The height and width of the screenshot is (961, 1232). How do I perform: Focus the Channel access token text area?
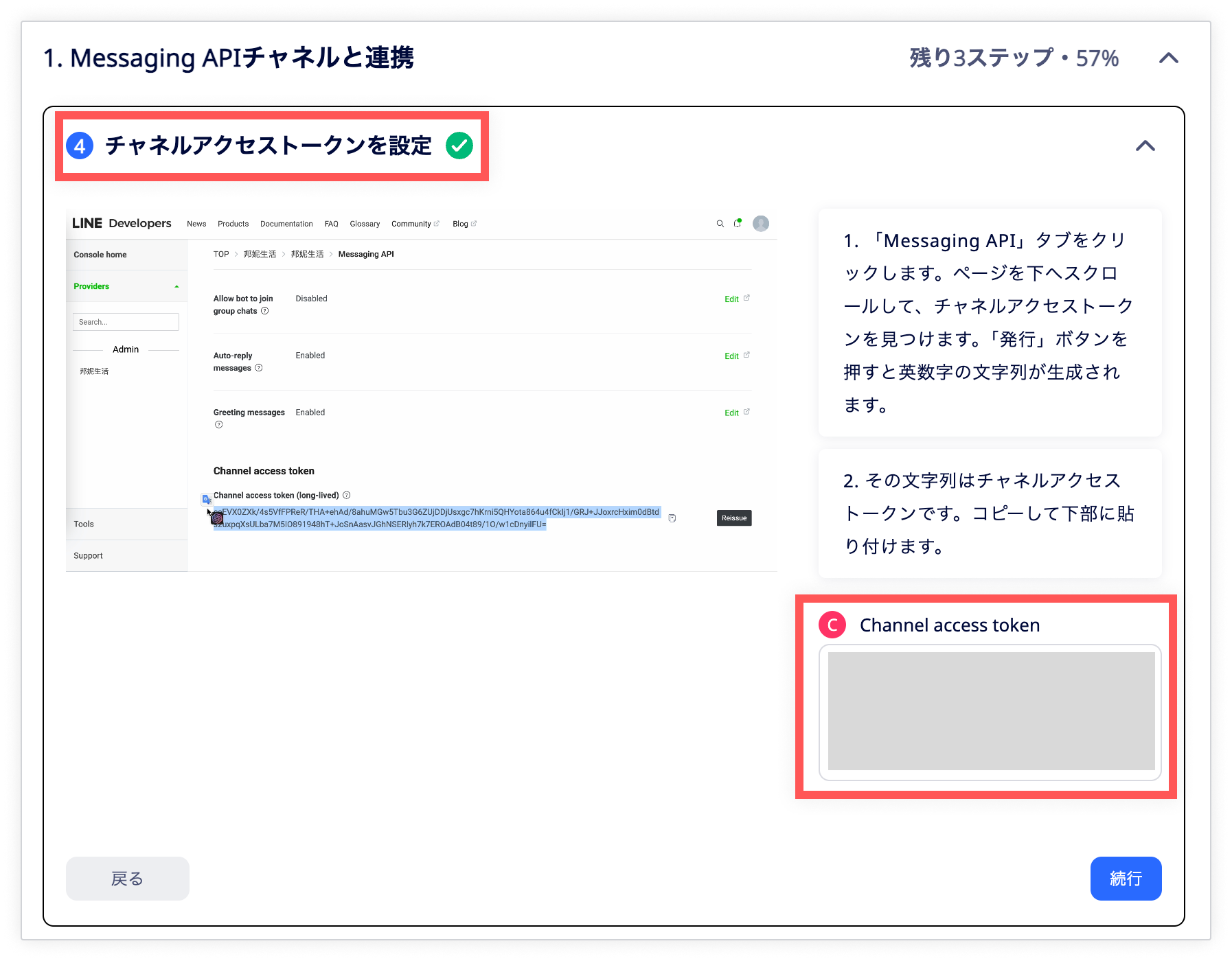pyautogui.click(x=990, y=712)
